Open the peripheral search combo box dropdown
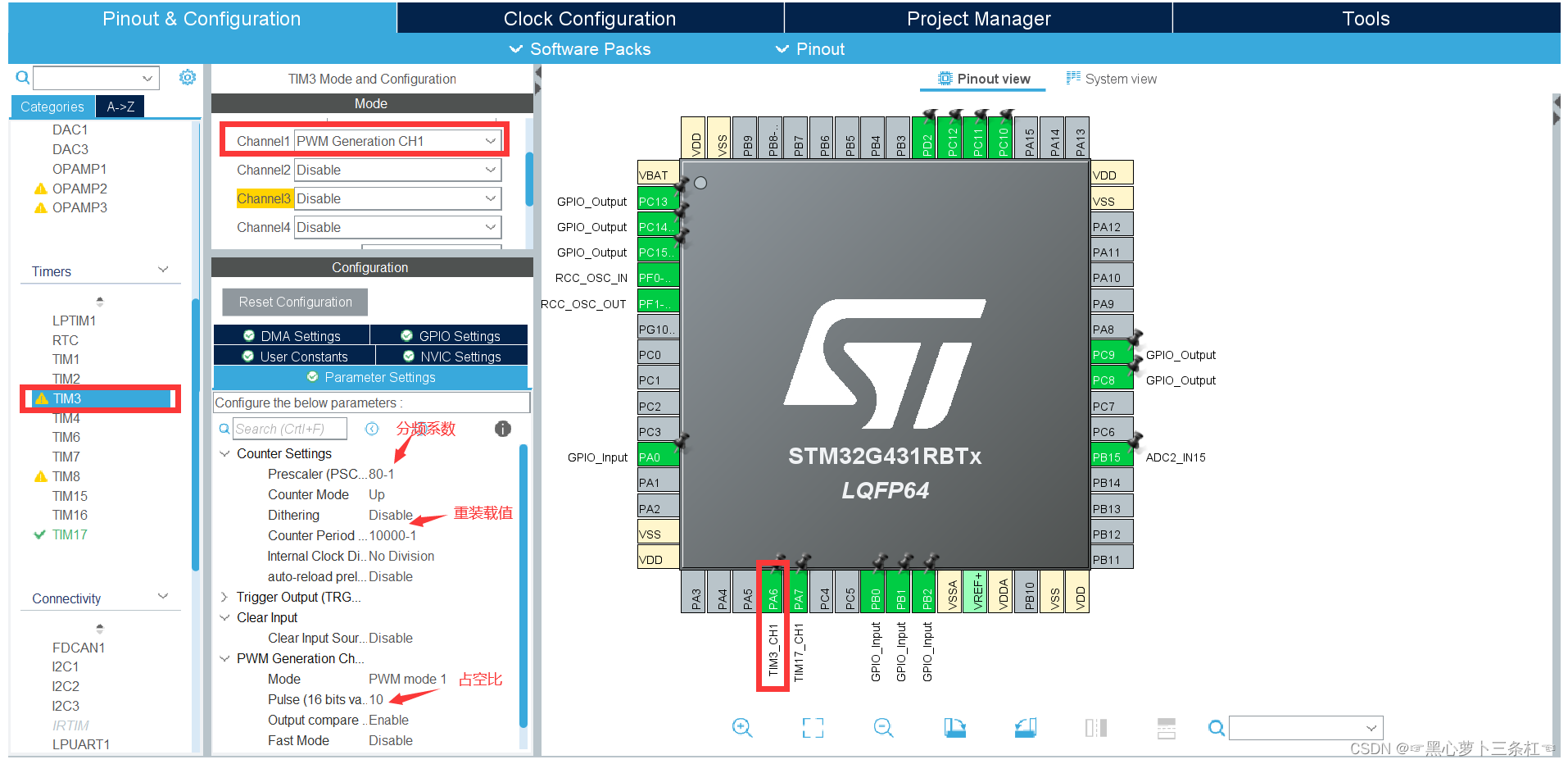The height and width of the screenshot is (764, 1568). coord(147,78)
